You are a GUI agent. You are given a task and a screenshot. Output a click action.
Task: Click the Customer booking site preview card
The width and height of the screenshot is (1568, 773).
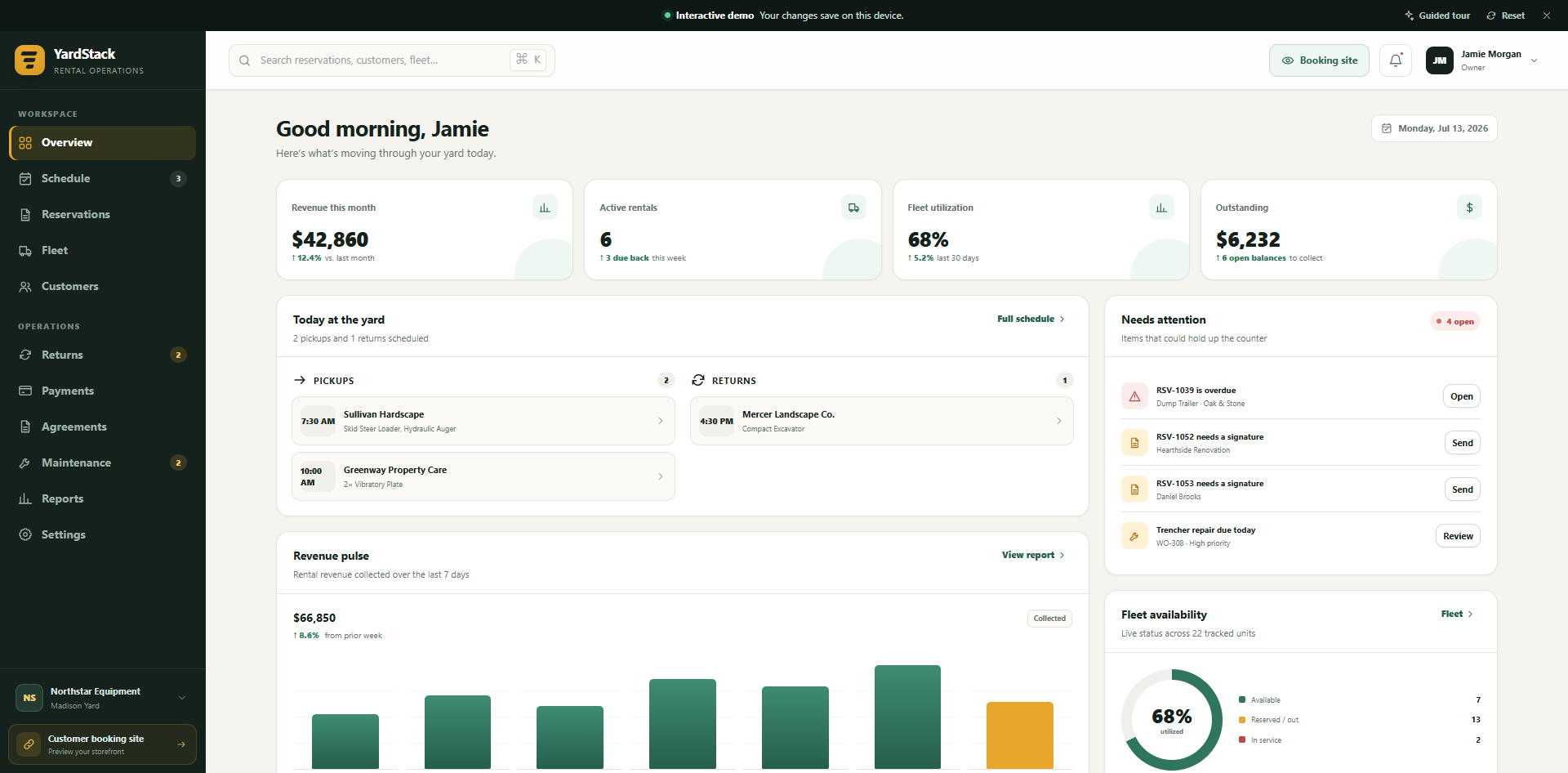click(103, 744)
